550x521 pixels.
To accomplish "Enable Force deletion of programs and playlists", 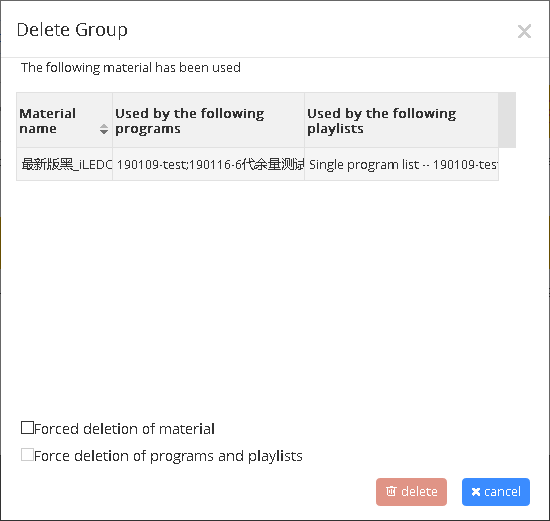I will [x=27, y=455].
